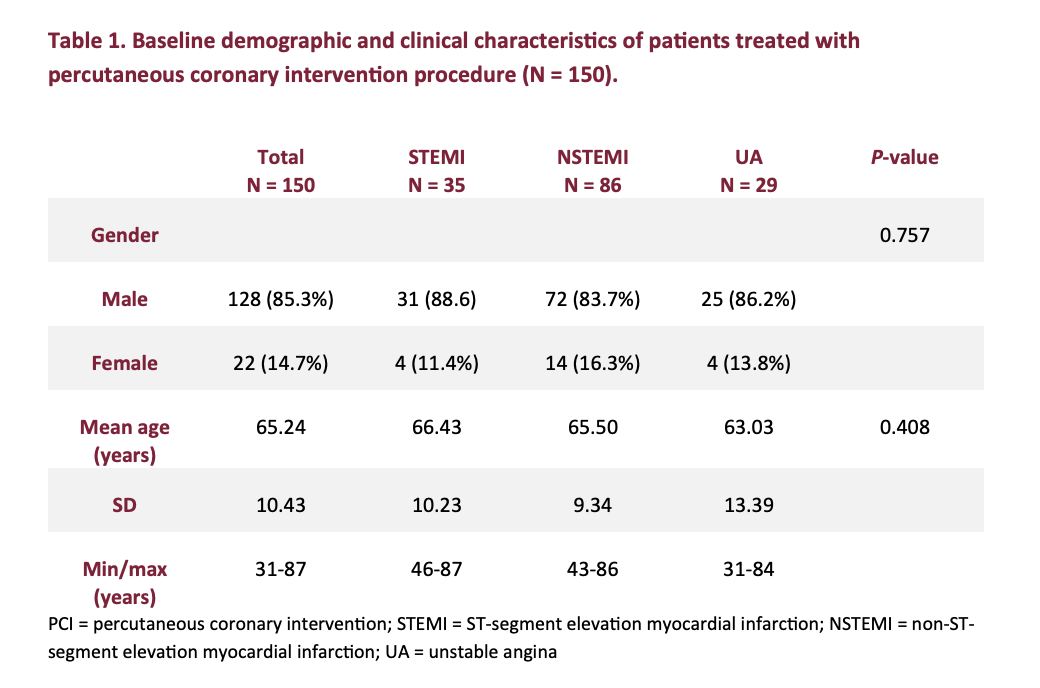Viewport: 1040px width, 688px height.
Task: Click the SD row label
Action: (125, 505)
